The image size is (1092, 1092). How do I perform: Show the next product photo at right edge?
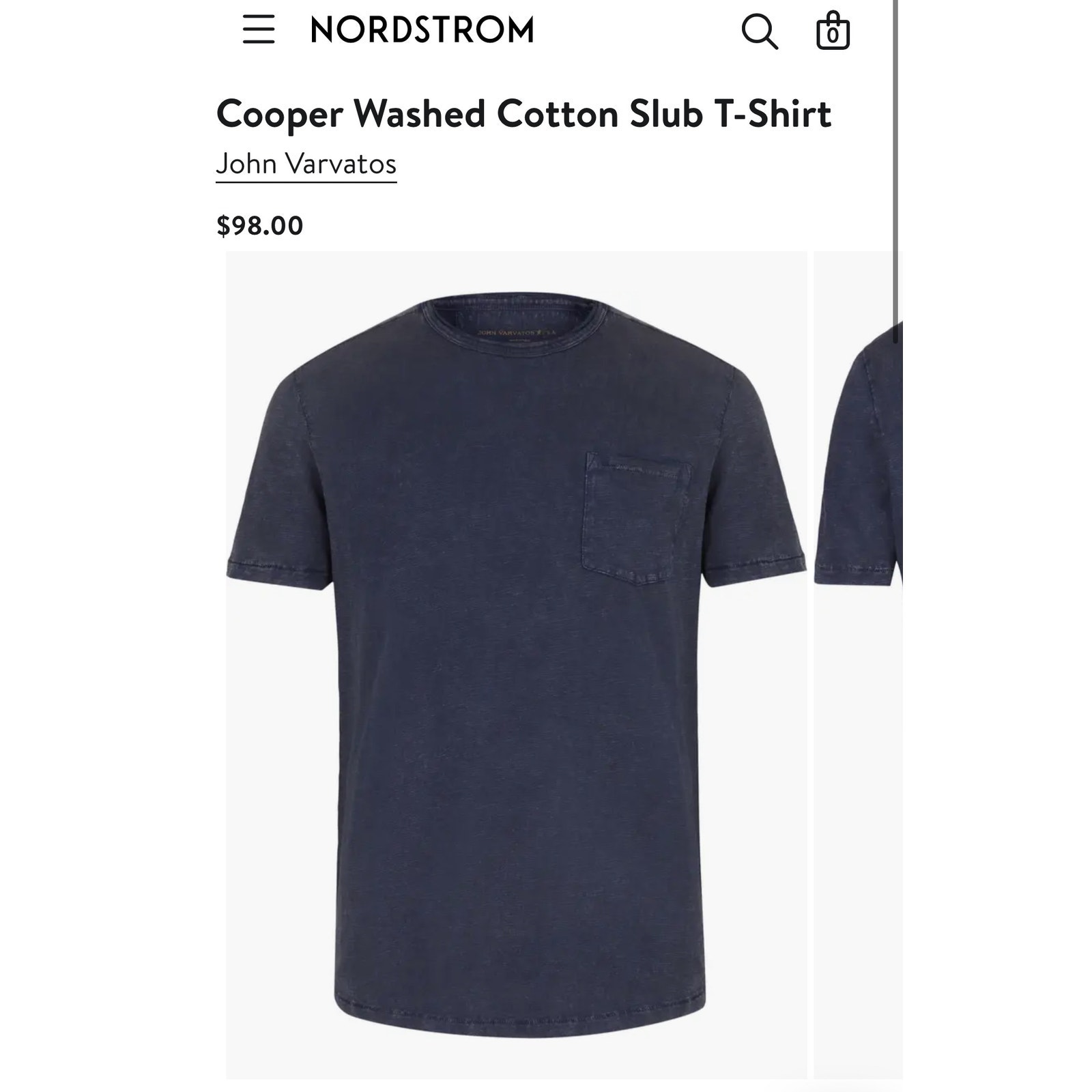pos(858,665)
